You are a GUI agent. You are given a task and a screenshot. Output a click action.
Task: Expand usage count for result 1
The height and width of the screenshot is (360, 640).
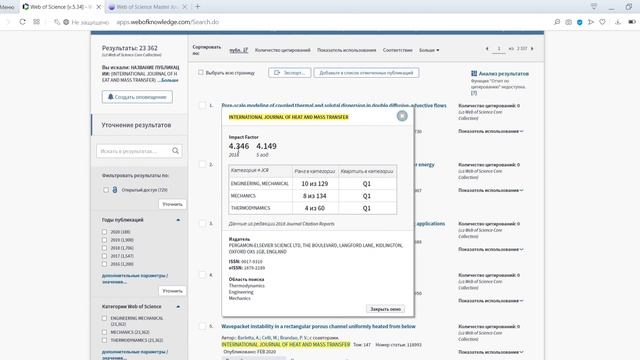491,131
